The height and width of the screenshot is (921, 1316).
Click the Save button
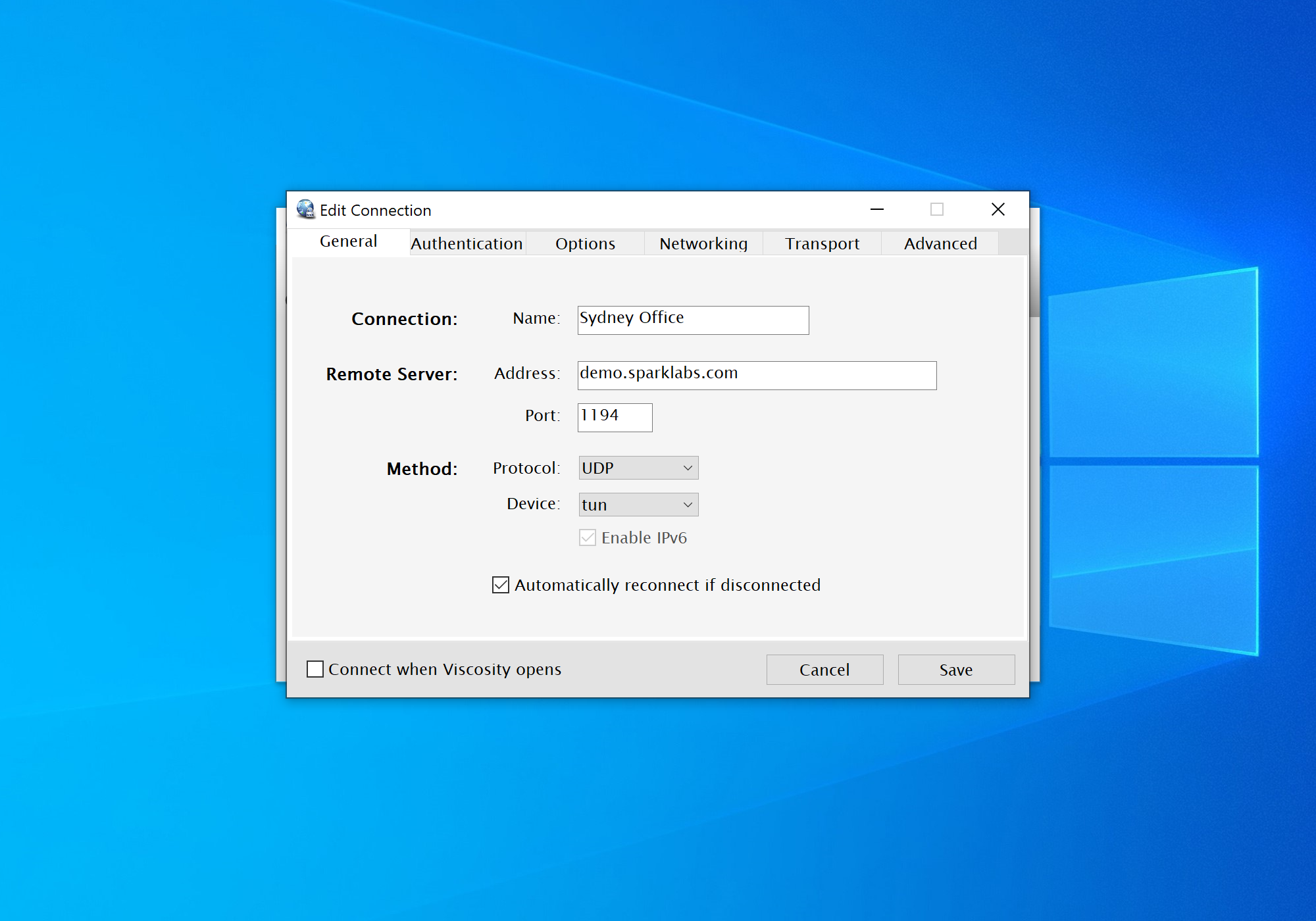tap(955, 668)
